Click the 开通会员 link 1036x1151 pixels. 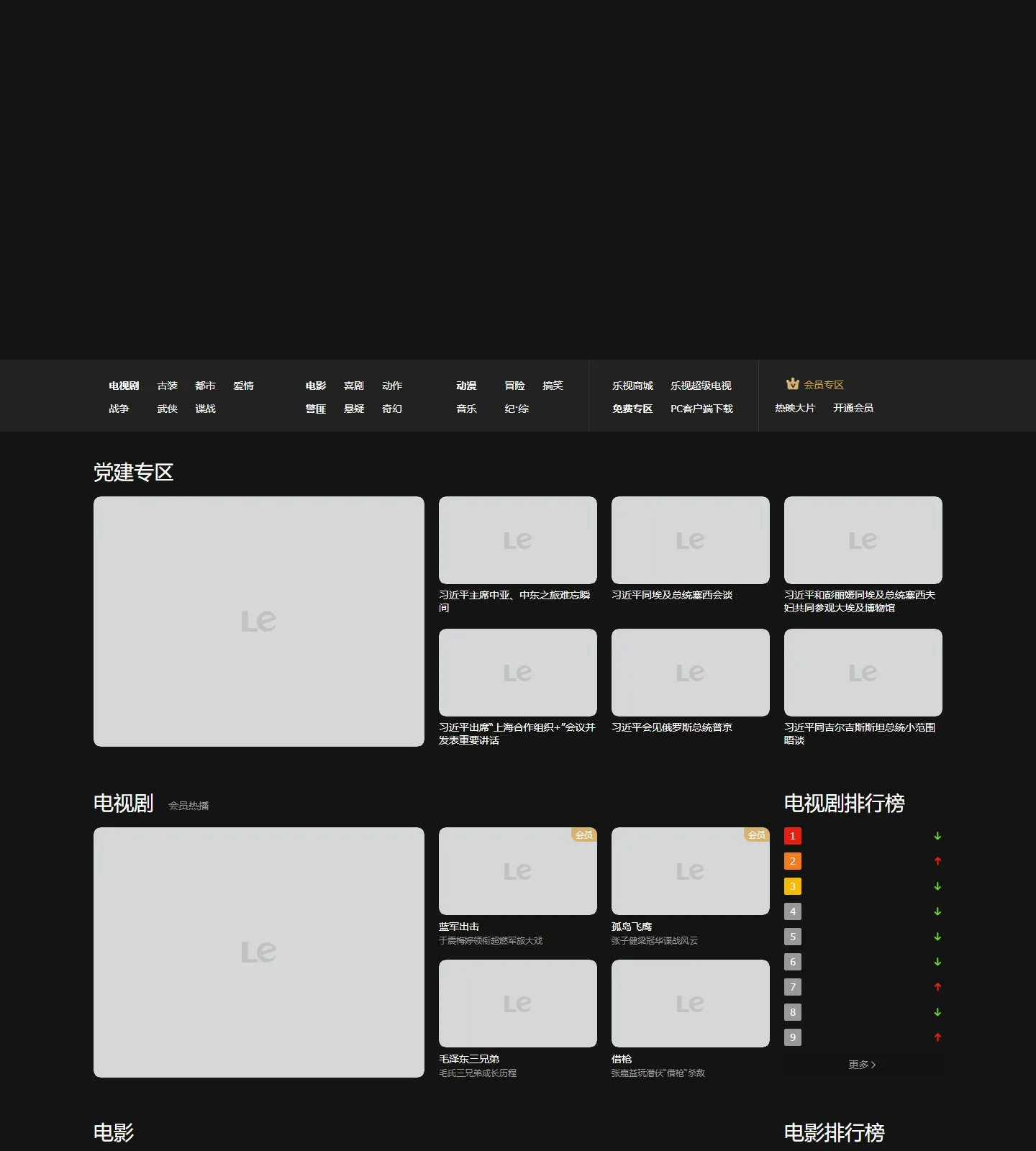853,408
